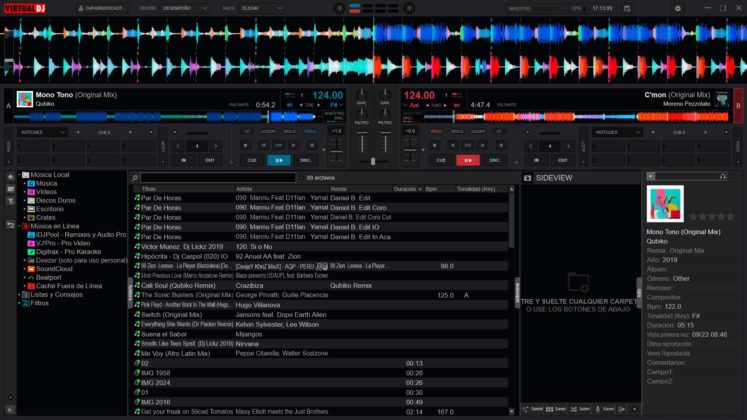Toggle loop IN on deck B

536,160
